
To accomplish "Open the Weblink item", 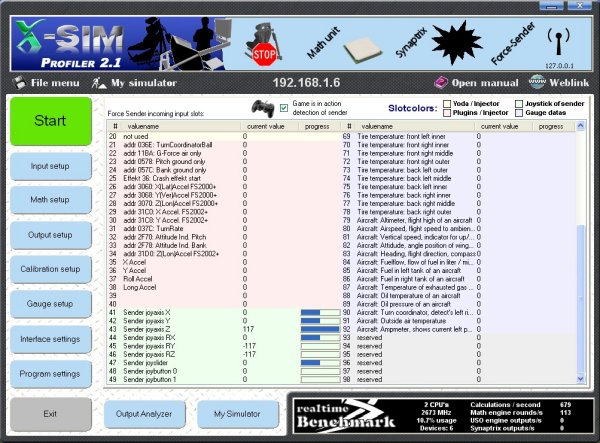I will 569,82.
